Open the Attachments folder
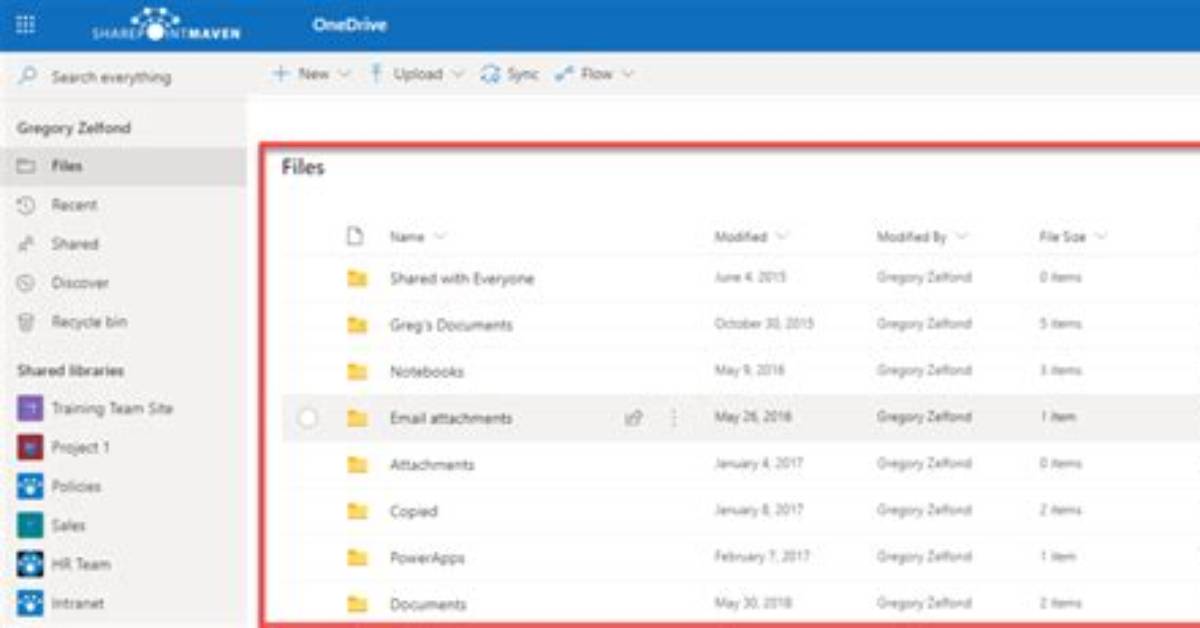The height and width of the screenshot is (628, 1200). (x=432, y=464)
